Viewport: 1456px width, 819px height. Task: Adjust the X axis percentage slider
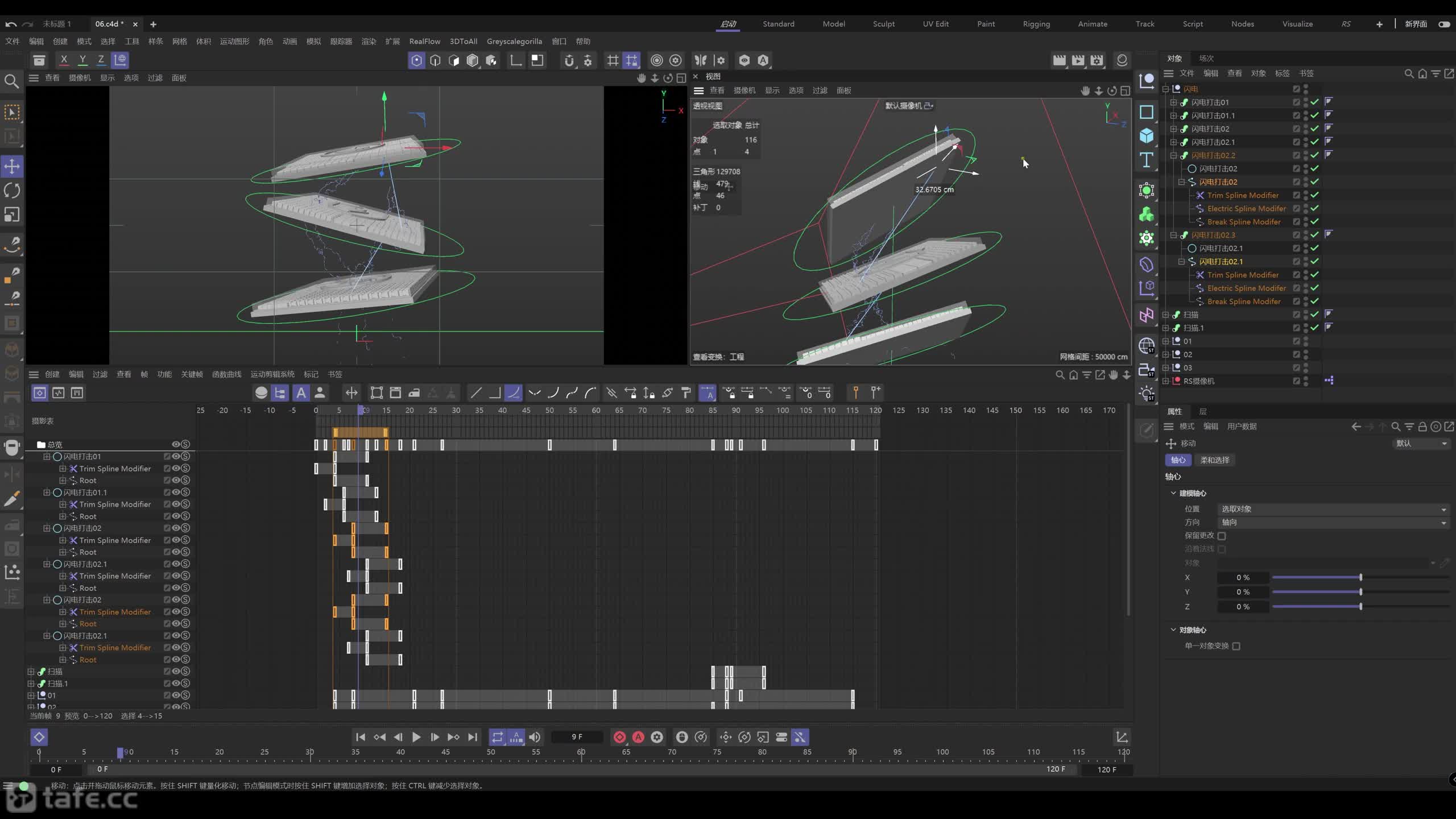[x=1360, y=577]
